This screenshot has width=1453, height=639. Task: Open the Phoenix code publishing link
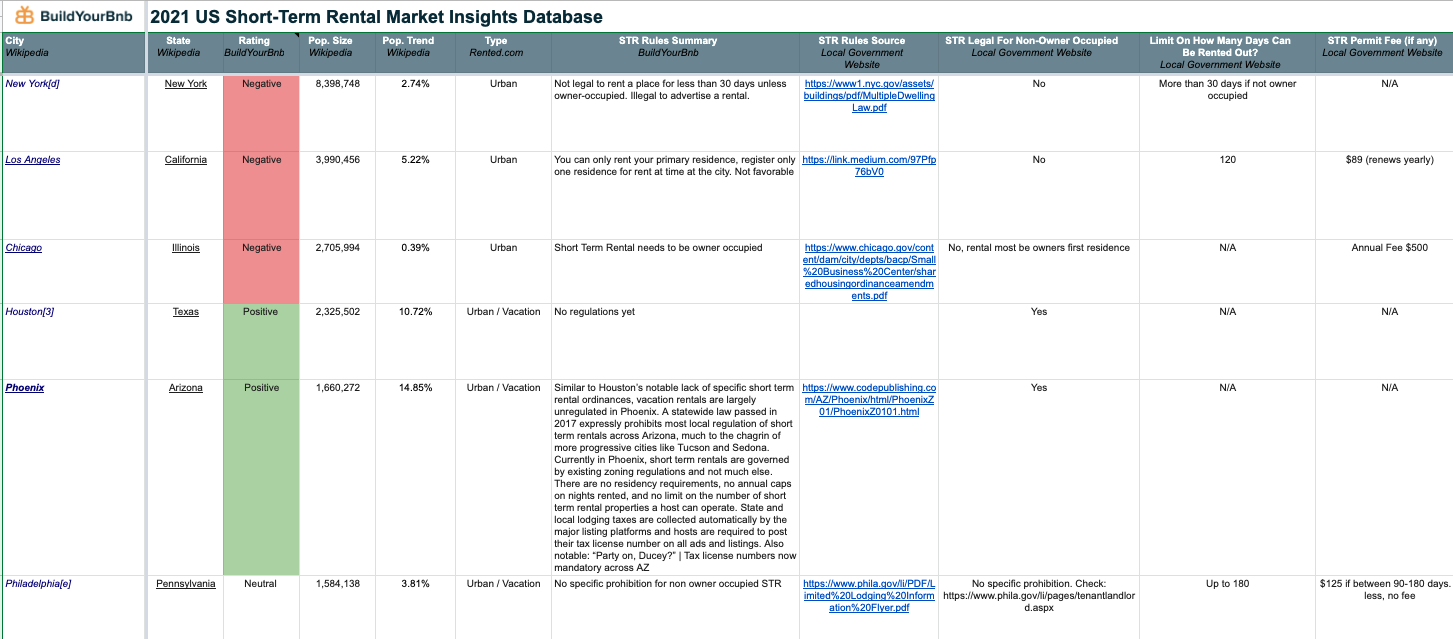(x=868, y=400)
